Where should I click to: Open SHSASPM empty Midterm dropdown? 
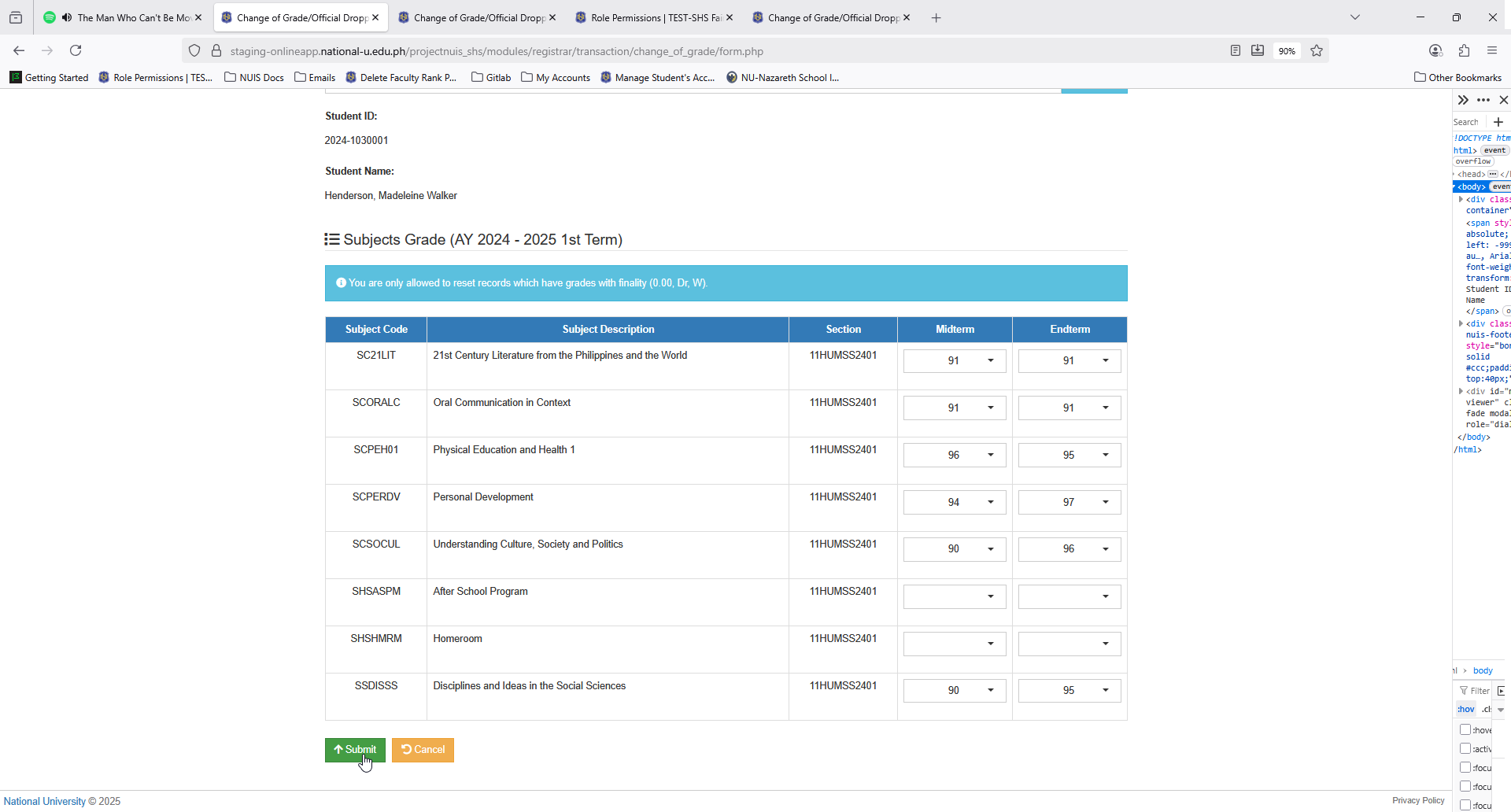[x=955, y=596]
